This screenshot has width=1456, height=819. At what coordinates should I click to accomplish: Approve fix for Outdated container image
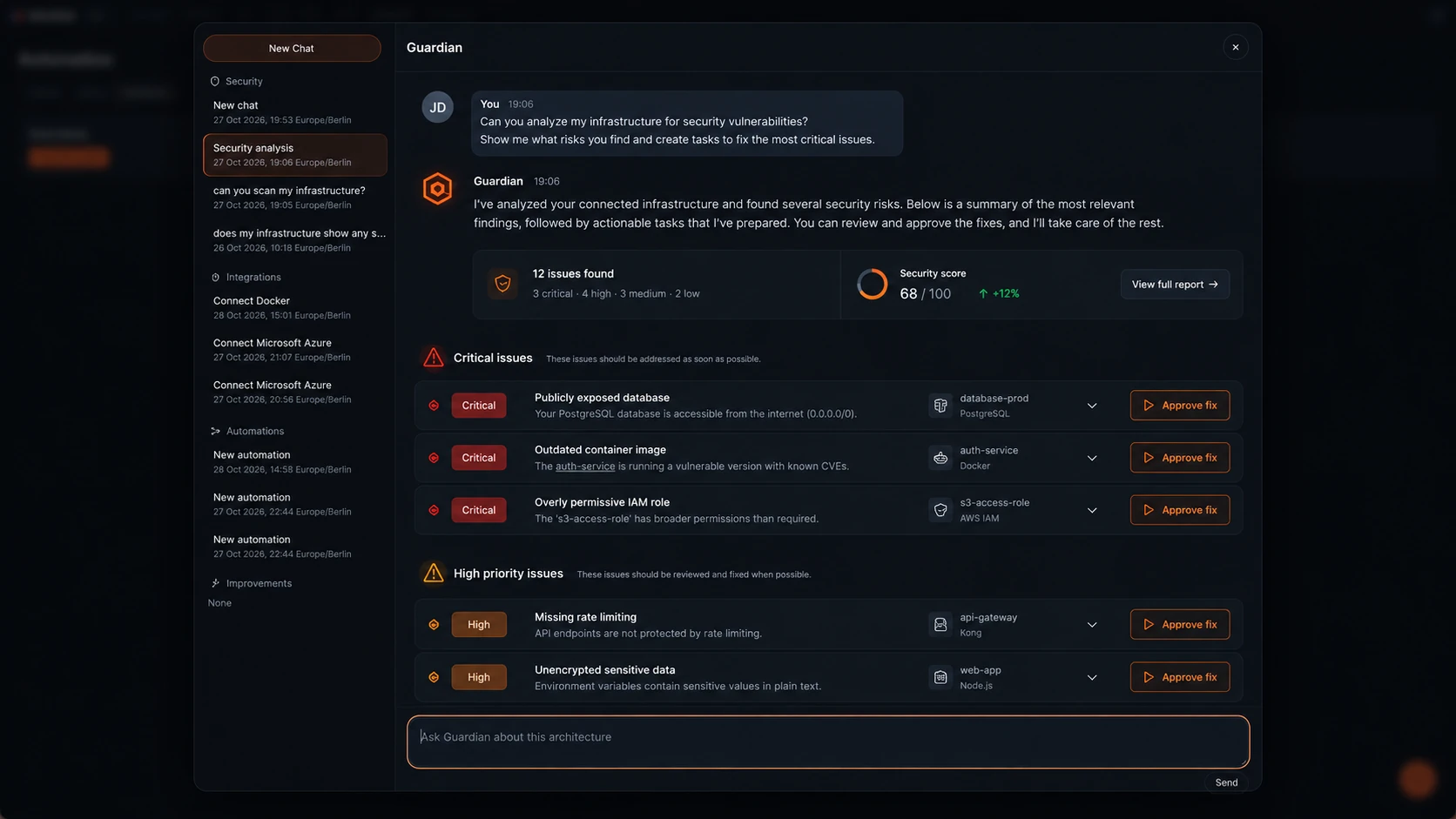(x=1180, y=458)
